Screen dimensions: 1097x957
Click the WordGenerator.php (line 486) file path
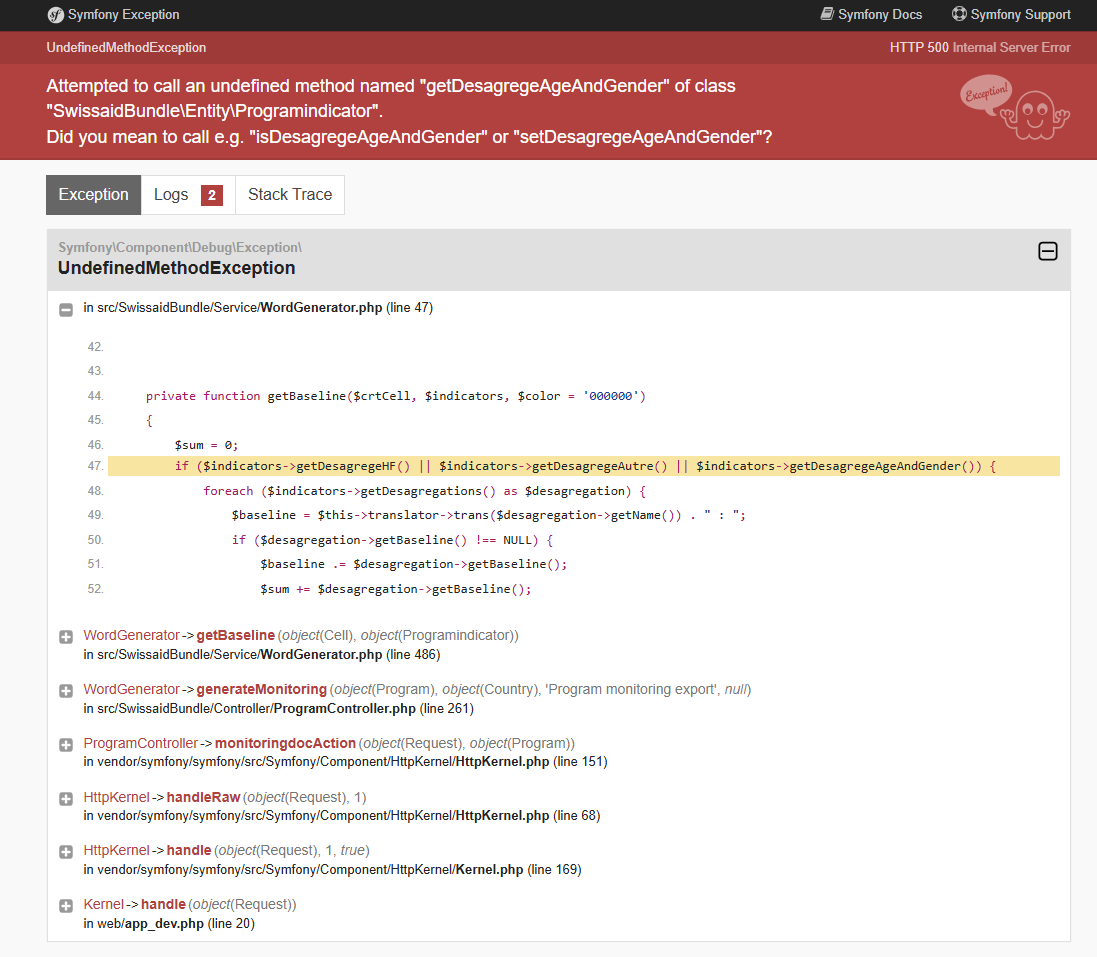click(x=262, y=655)
